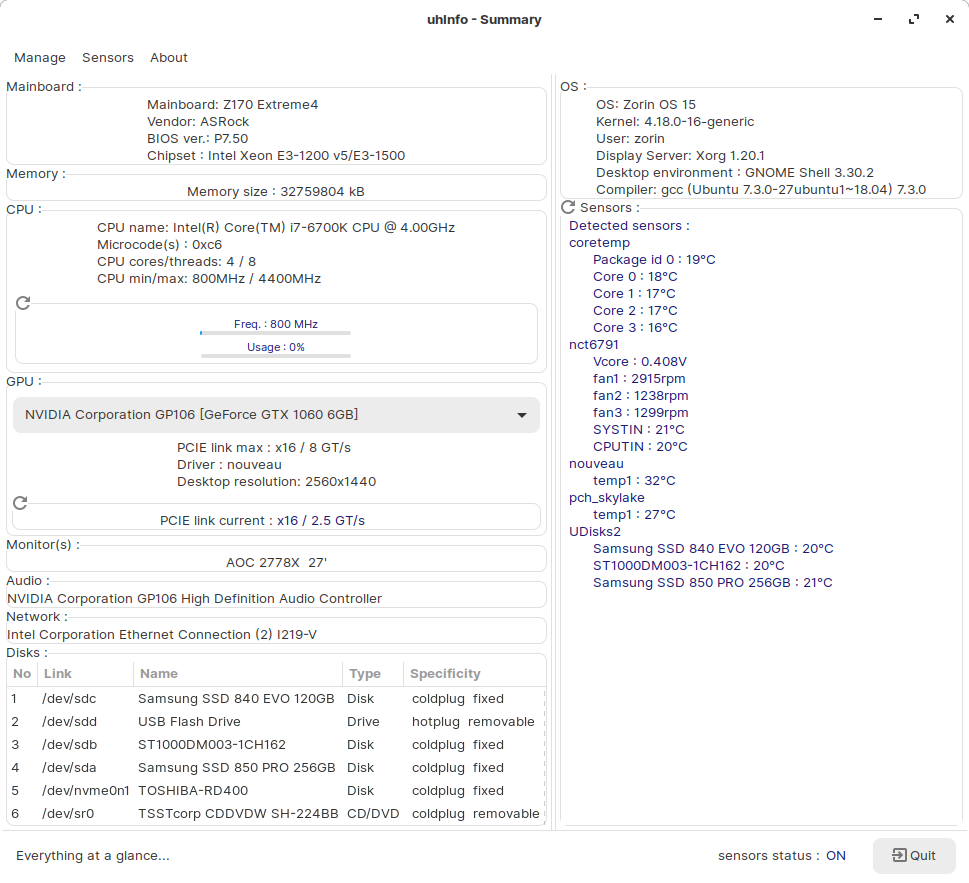Click the 'Memory size : 32759804 kB' value
Image resolution: width=969 pixels, height=883 pixels.
coord(276,192)
